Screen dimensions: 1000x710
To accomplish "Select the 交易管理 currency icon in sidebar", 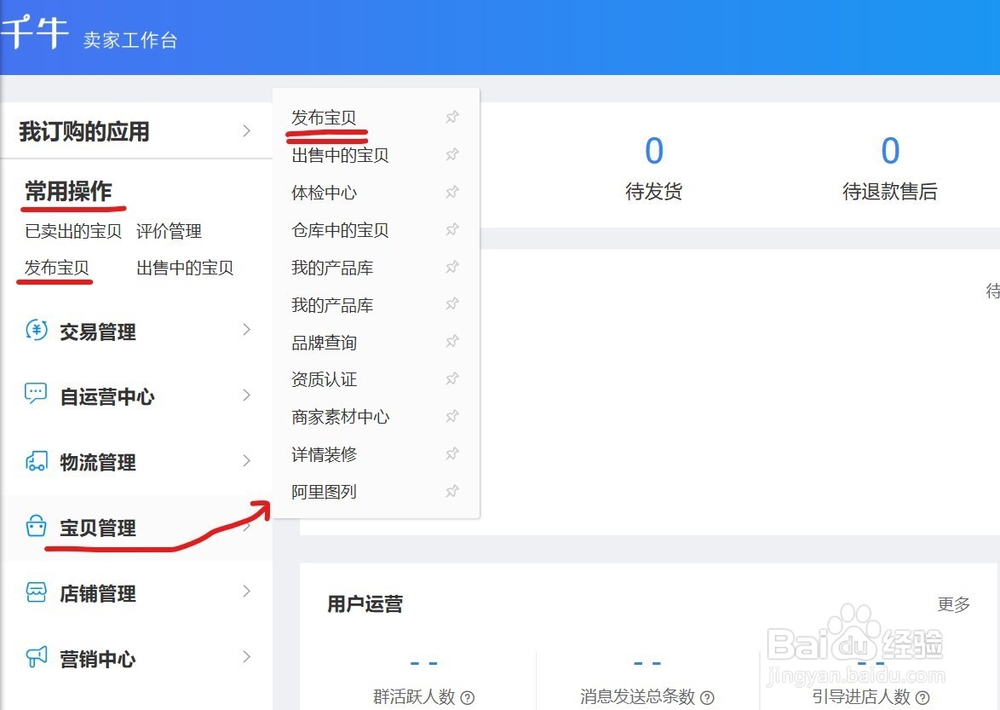I will pos(34,330).
